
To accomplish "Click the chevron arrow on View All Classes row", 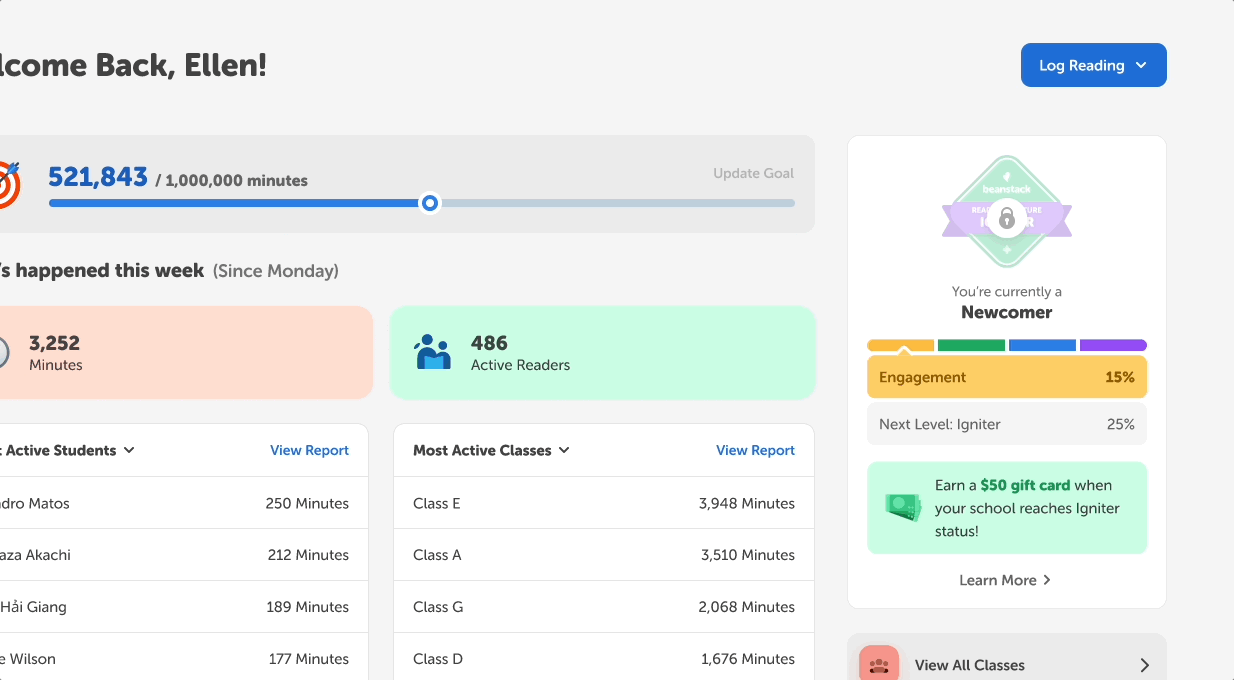I will coord(1145,664).
